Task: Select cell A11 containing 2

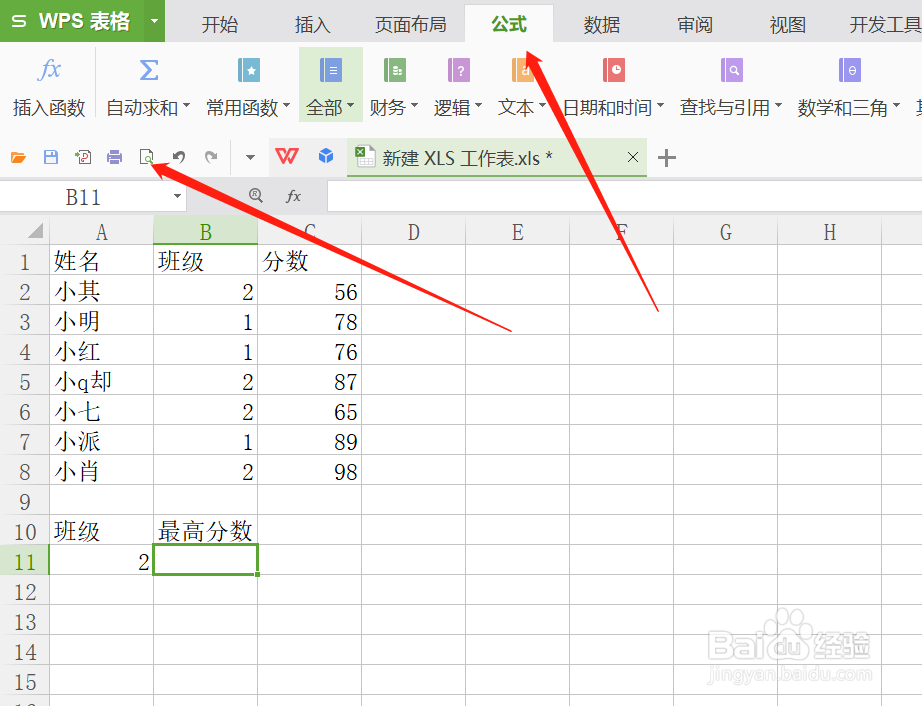Action: click(x=101, y=561)
